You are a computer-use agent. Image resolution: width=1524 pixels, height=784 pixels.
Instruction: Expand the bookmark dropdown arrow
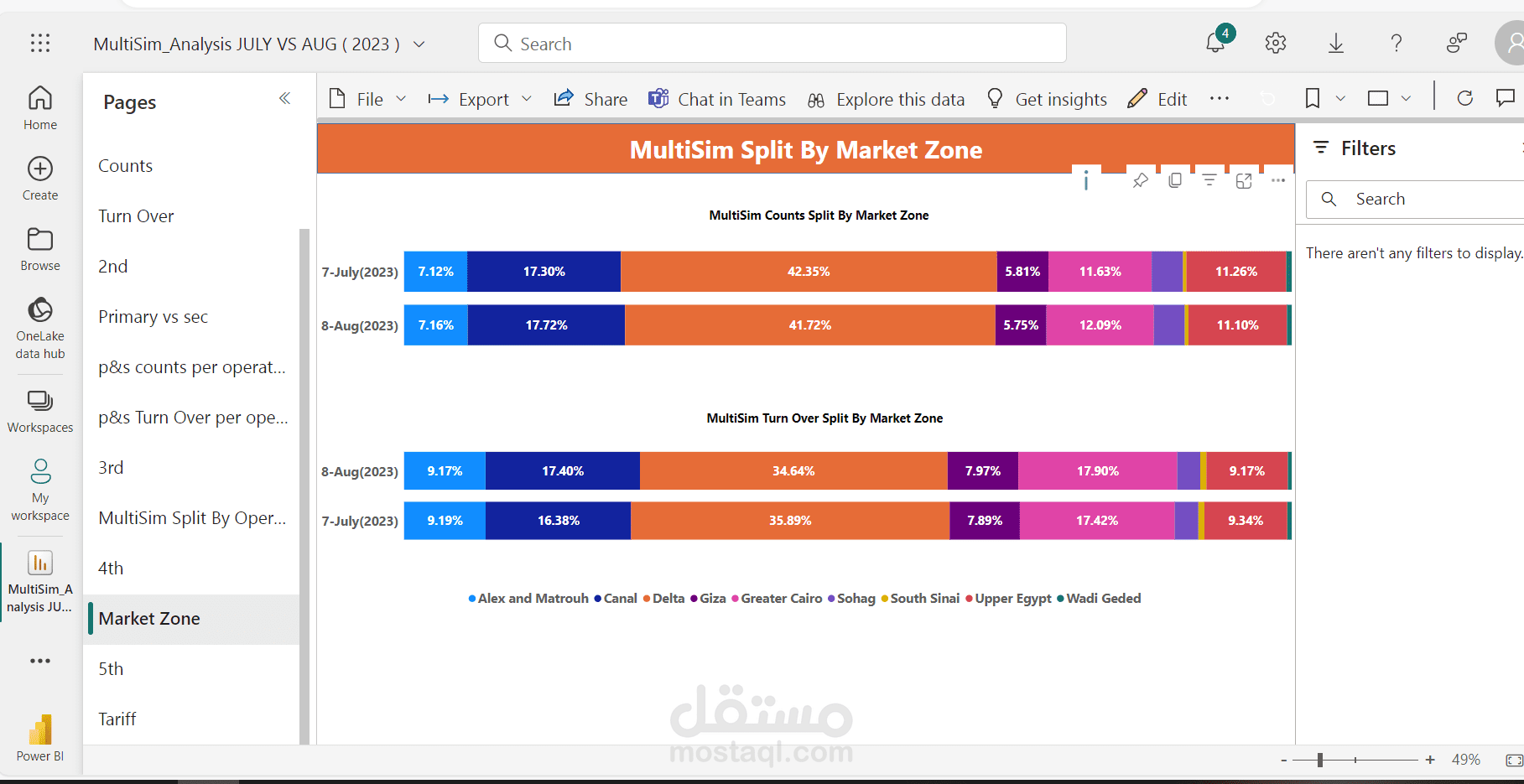[1340, 98]
